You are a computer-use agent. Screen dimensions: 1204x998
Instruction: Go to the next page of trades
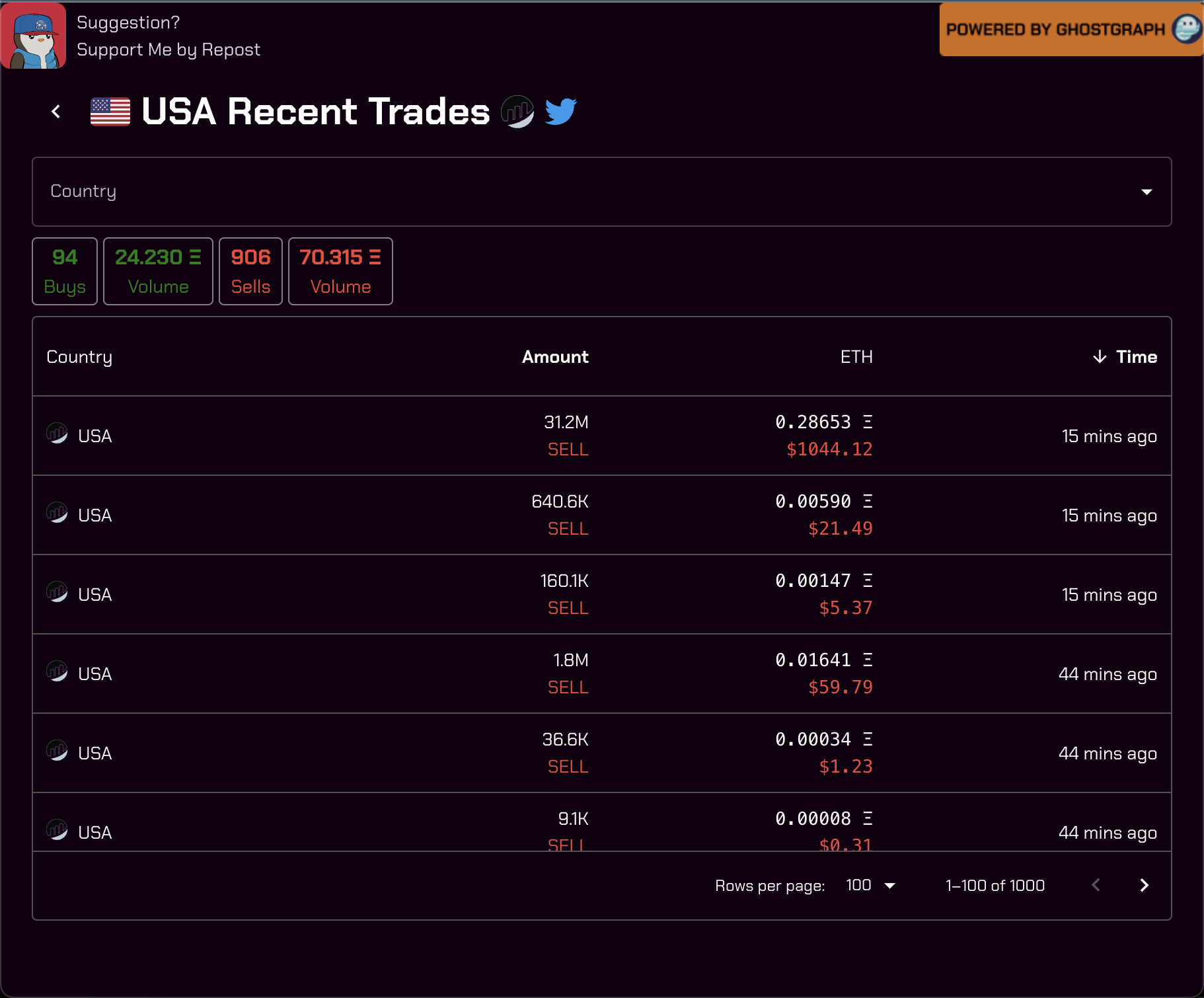coord(1144,885)
